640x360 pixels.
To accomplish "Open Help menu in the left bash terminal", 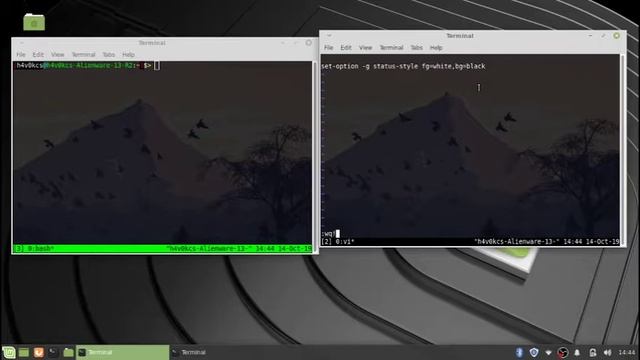I will tap(128, 55).
